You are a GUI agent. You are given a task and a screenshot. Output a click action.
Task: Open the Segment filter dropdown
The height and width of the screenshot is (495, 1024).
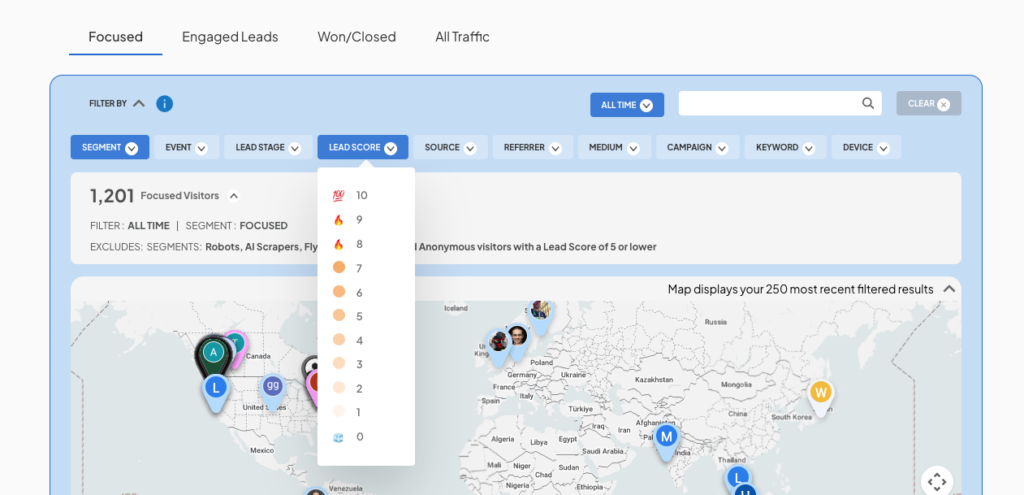pyautogui.click(x=110, y=148)
